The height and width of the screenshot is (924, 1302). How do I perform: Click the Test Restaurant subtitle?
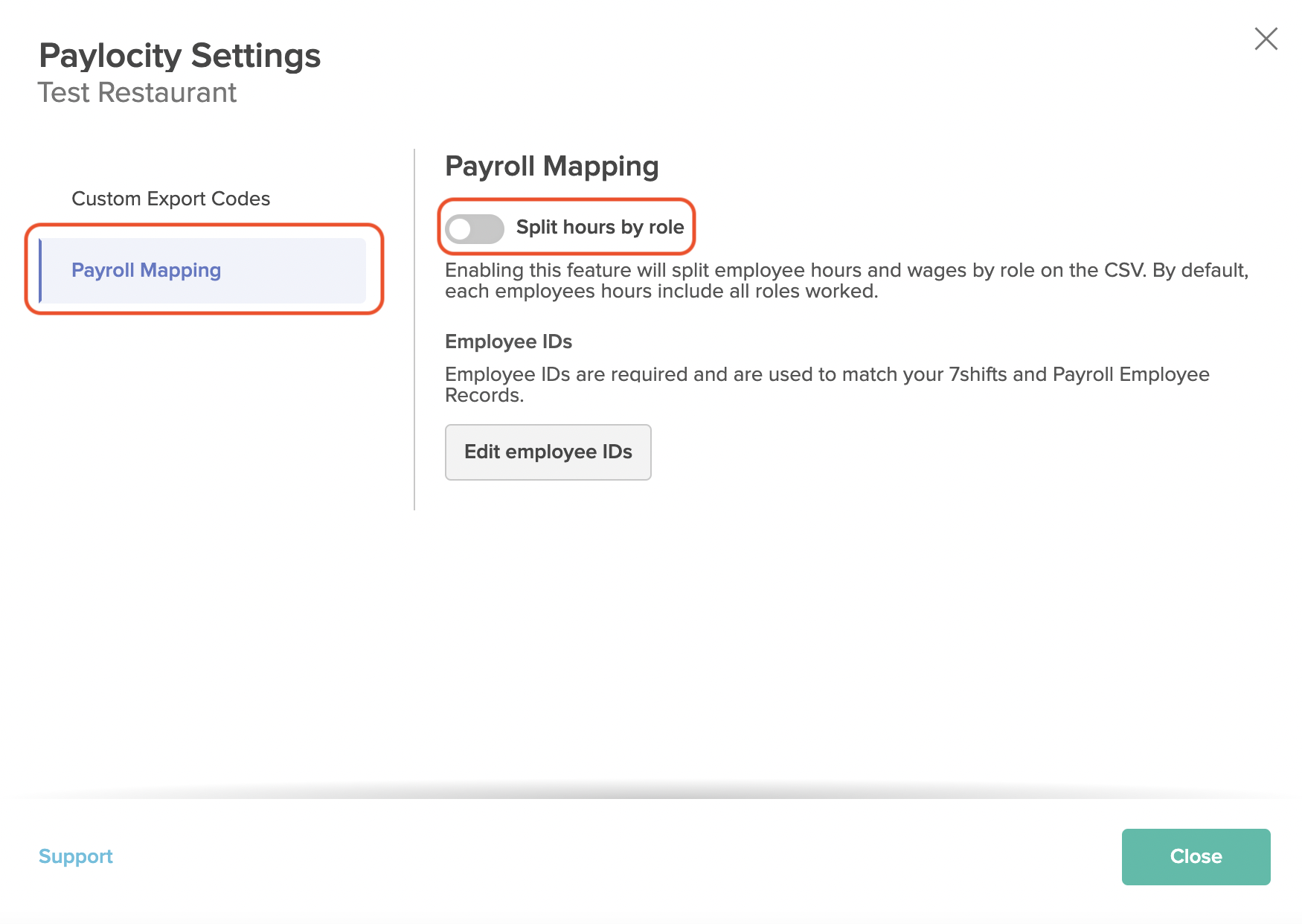click(x=137, y=93)
